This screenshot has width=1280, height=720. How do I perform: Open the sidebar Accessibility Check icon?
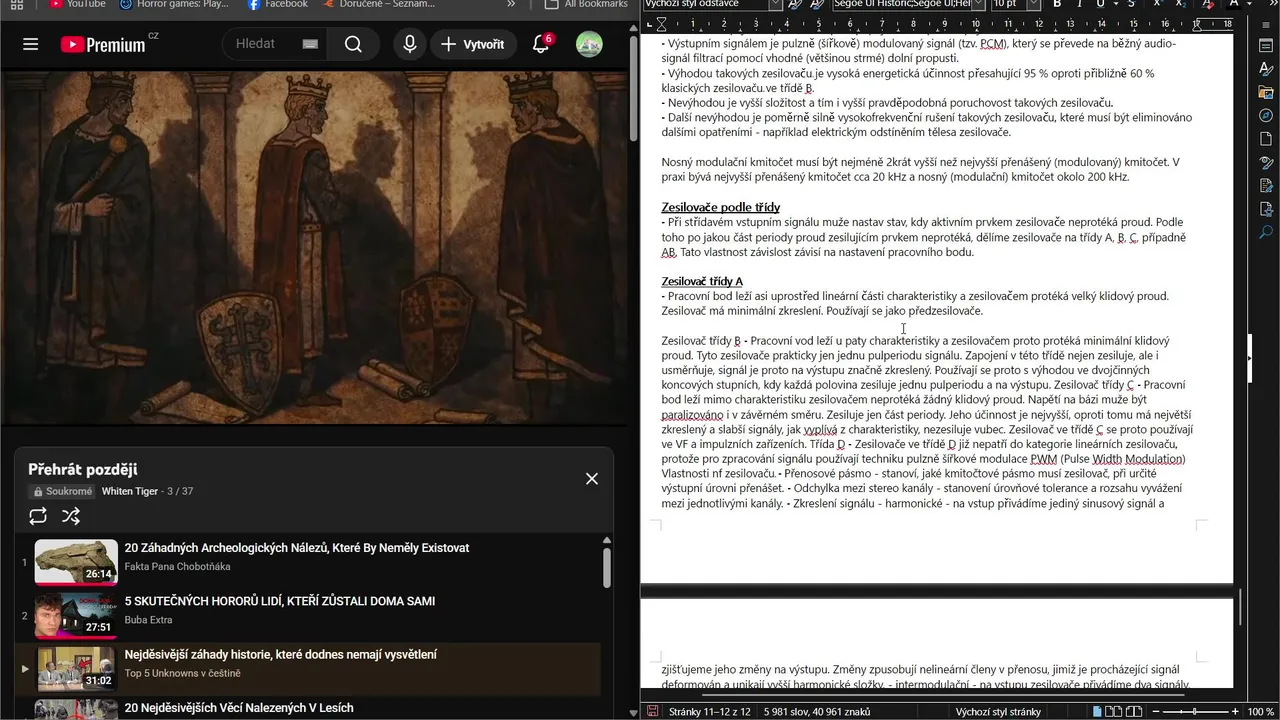point(1266,208)
